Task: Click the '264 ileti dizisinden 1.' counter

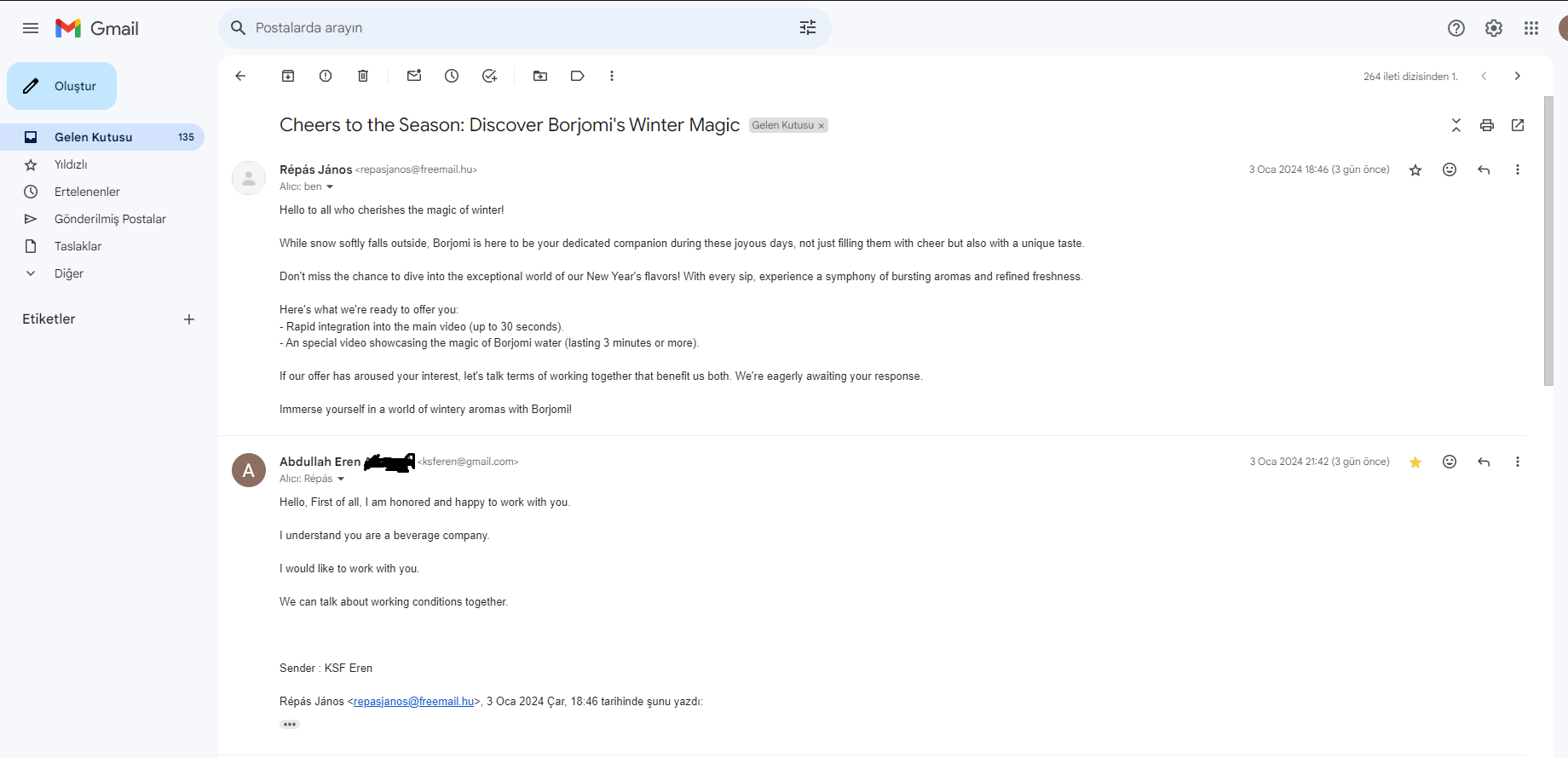Action: coord(1410,77)
